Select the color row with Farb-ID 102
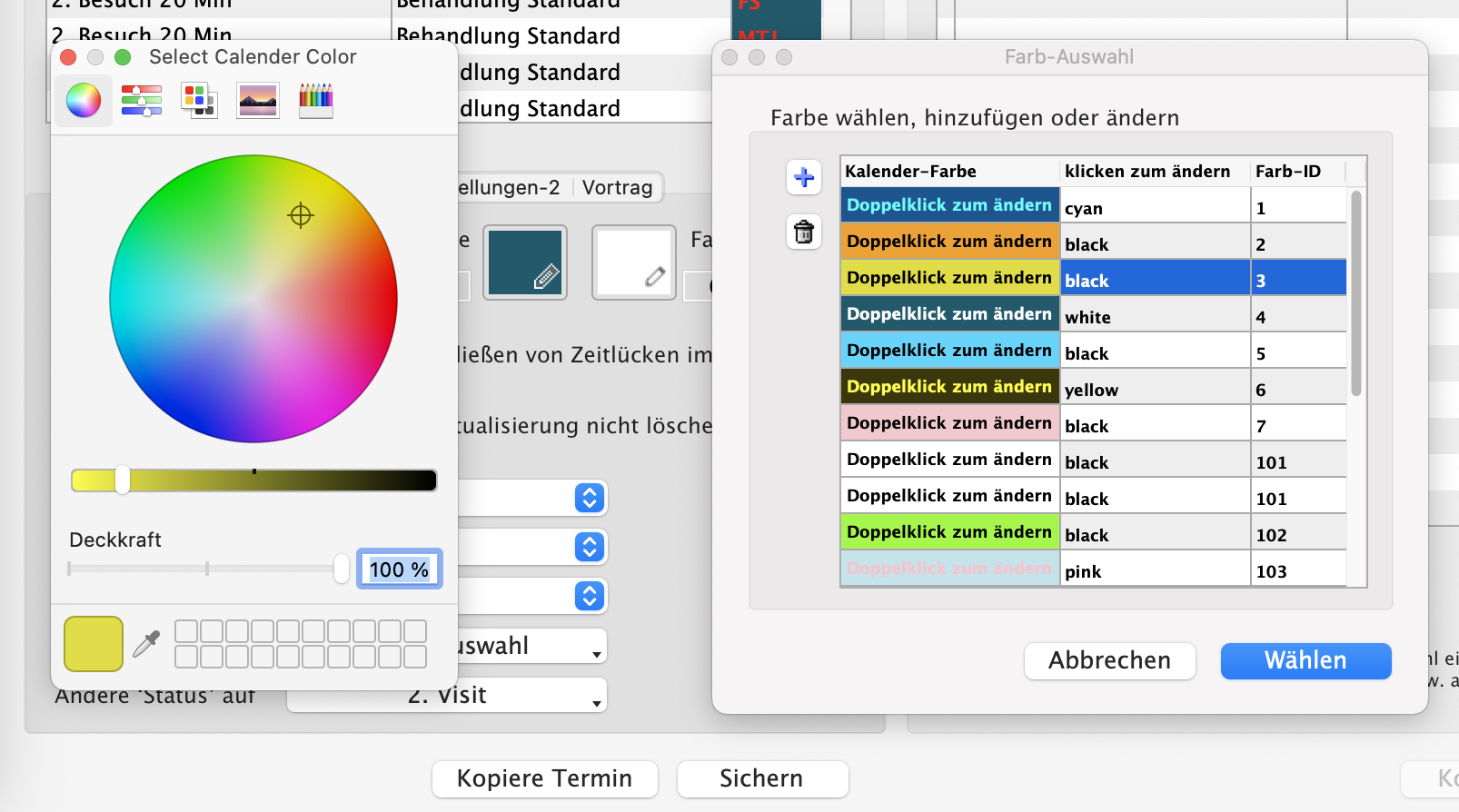 [1093, 533]
